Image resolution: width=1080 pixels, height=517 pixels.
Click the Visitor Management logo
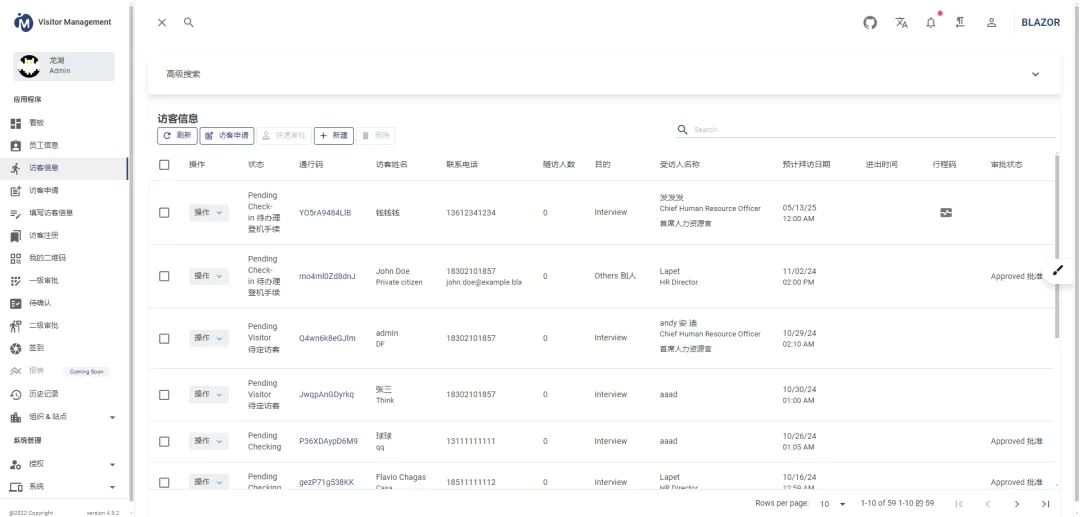[23, 22]
